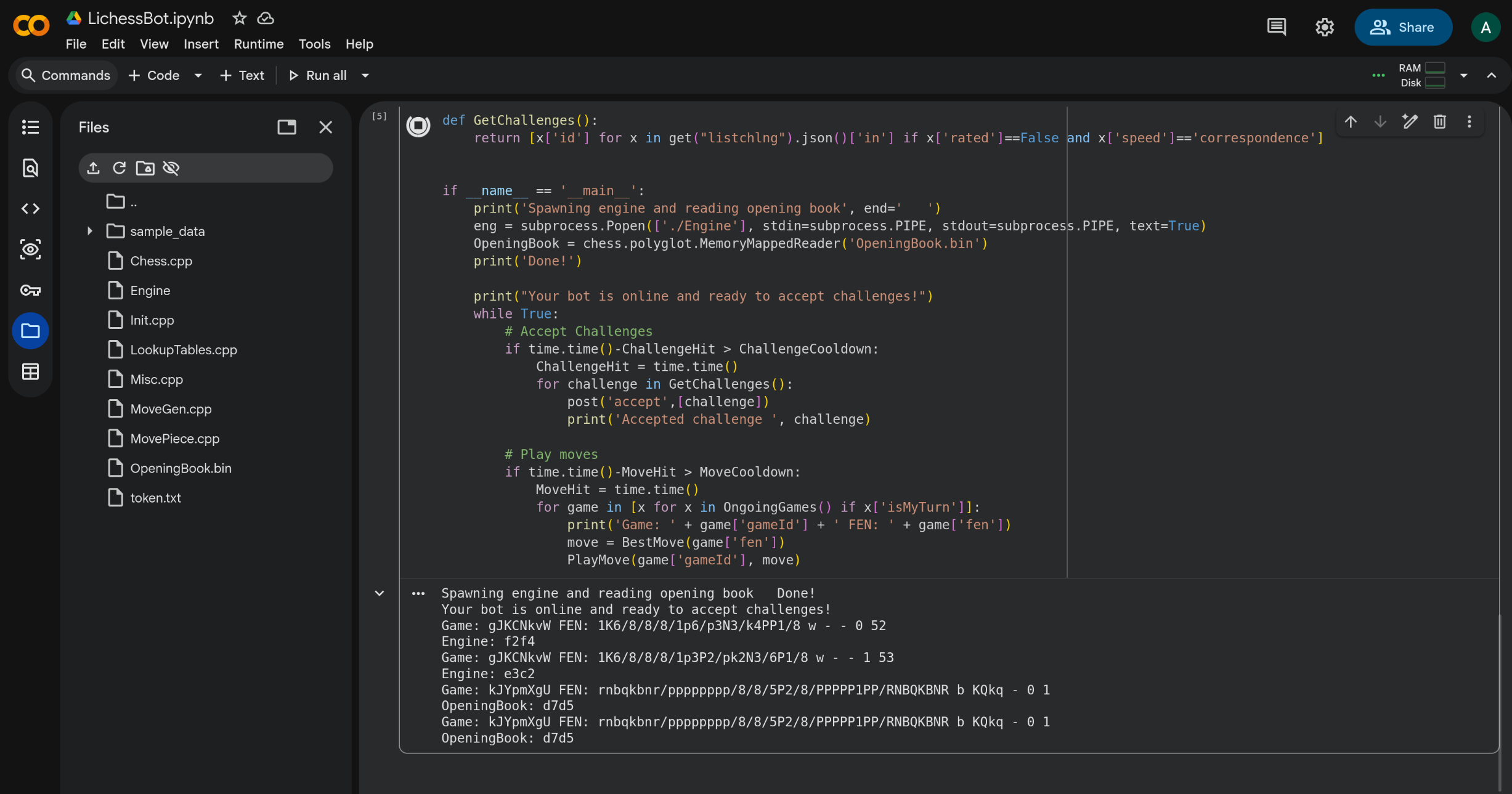This screenshot has height=794, width=1512.
Task: Open the Table of contents sidebar
Action: (30, 127)
